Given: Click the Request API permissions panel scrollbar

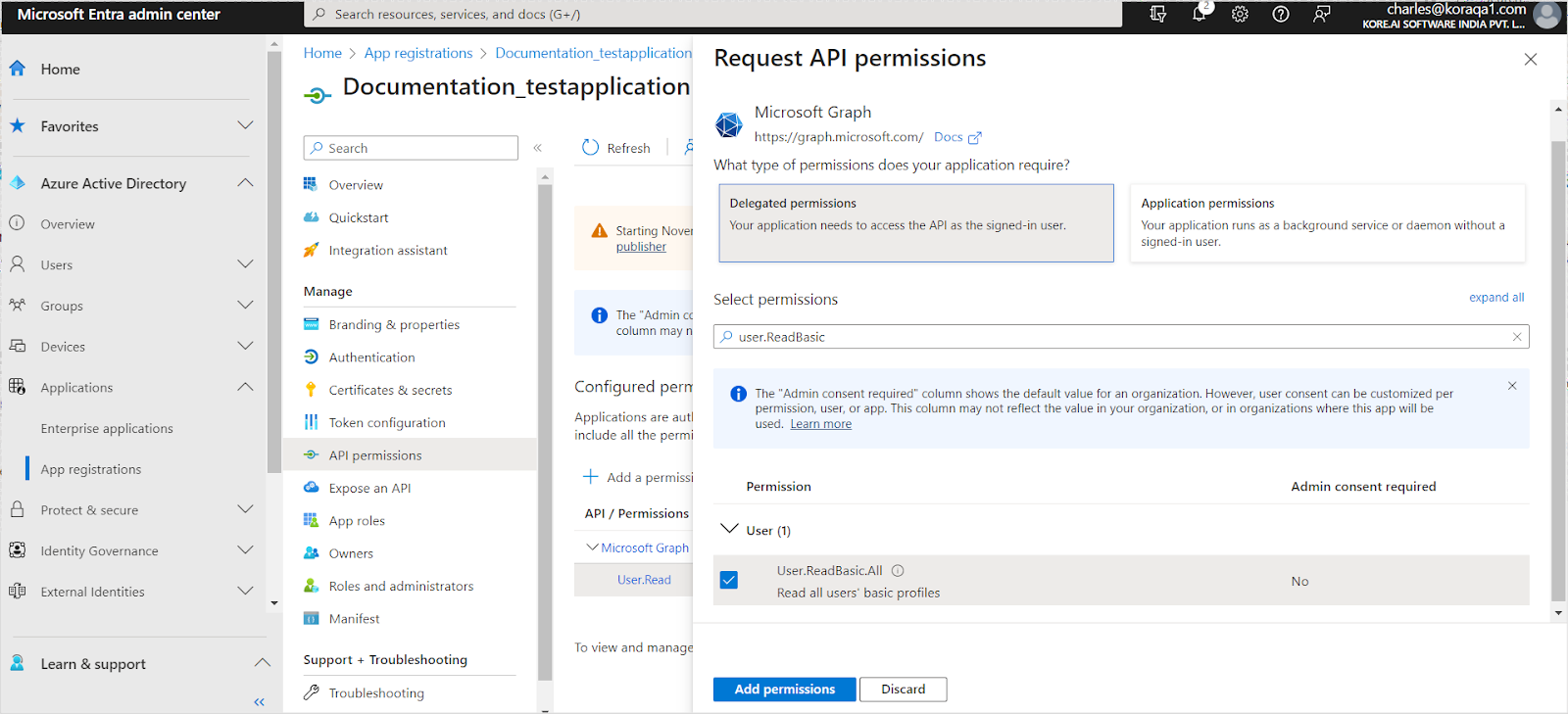Looking at the screenshot, I should (x=1557, y=370).
